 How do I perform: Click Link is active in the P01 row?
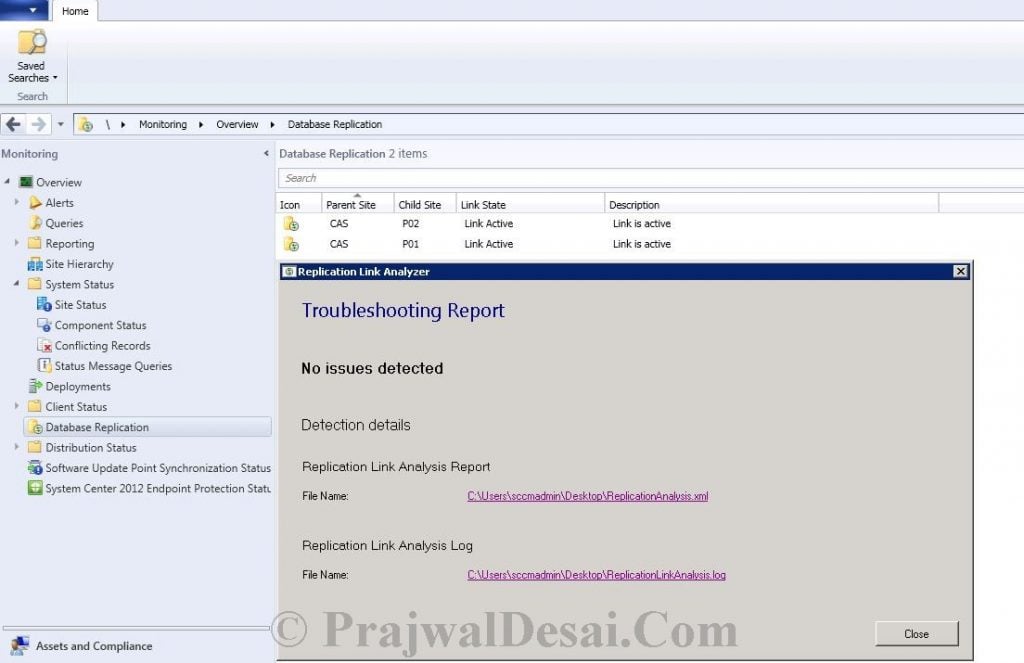click(642, 244)
